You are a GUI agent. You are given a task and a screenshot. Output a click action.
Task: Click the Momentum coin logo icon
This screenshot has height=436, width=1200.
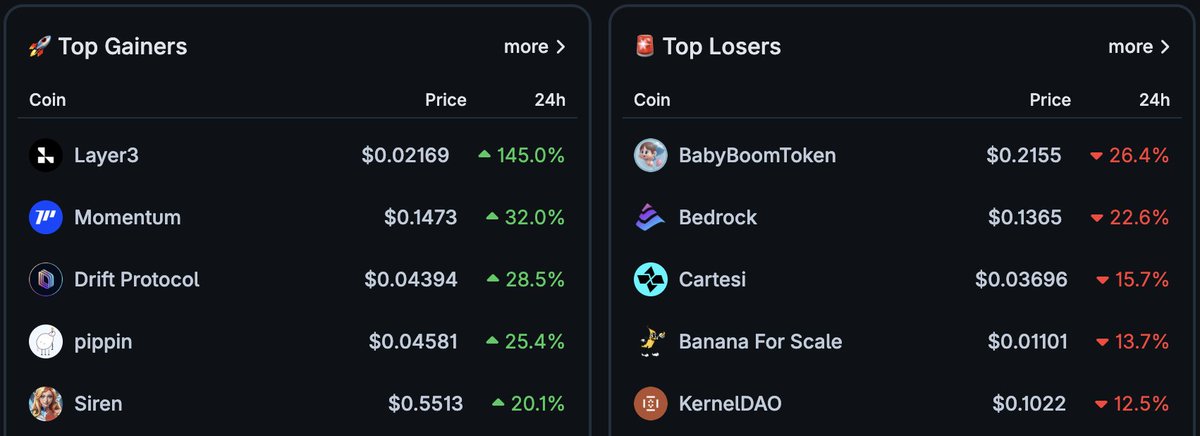pyautogui.click(x=46, y=217)
